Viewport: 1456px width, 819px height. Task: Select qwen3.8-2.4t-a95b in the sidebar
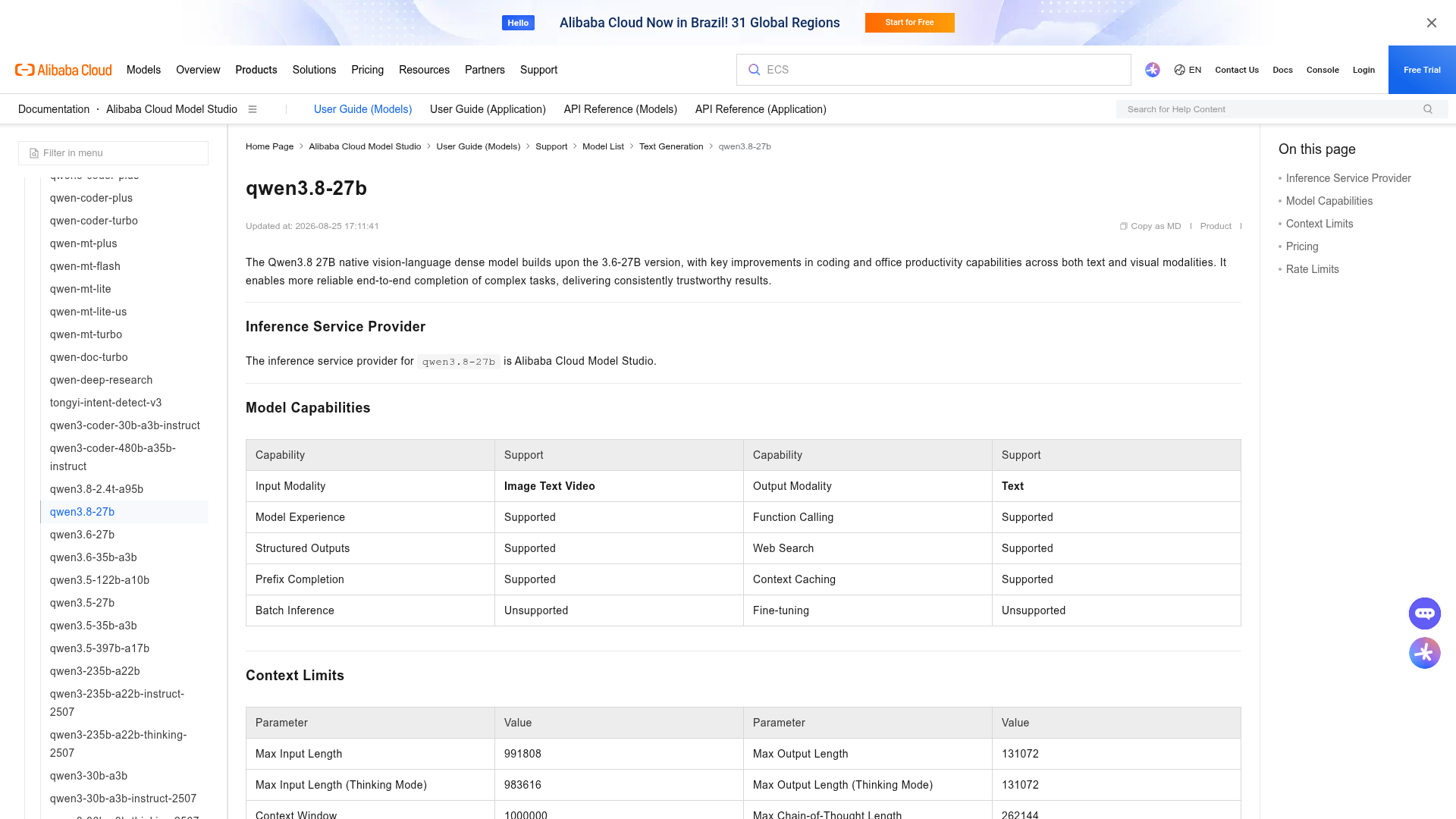(x=96, y=489)
